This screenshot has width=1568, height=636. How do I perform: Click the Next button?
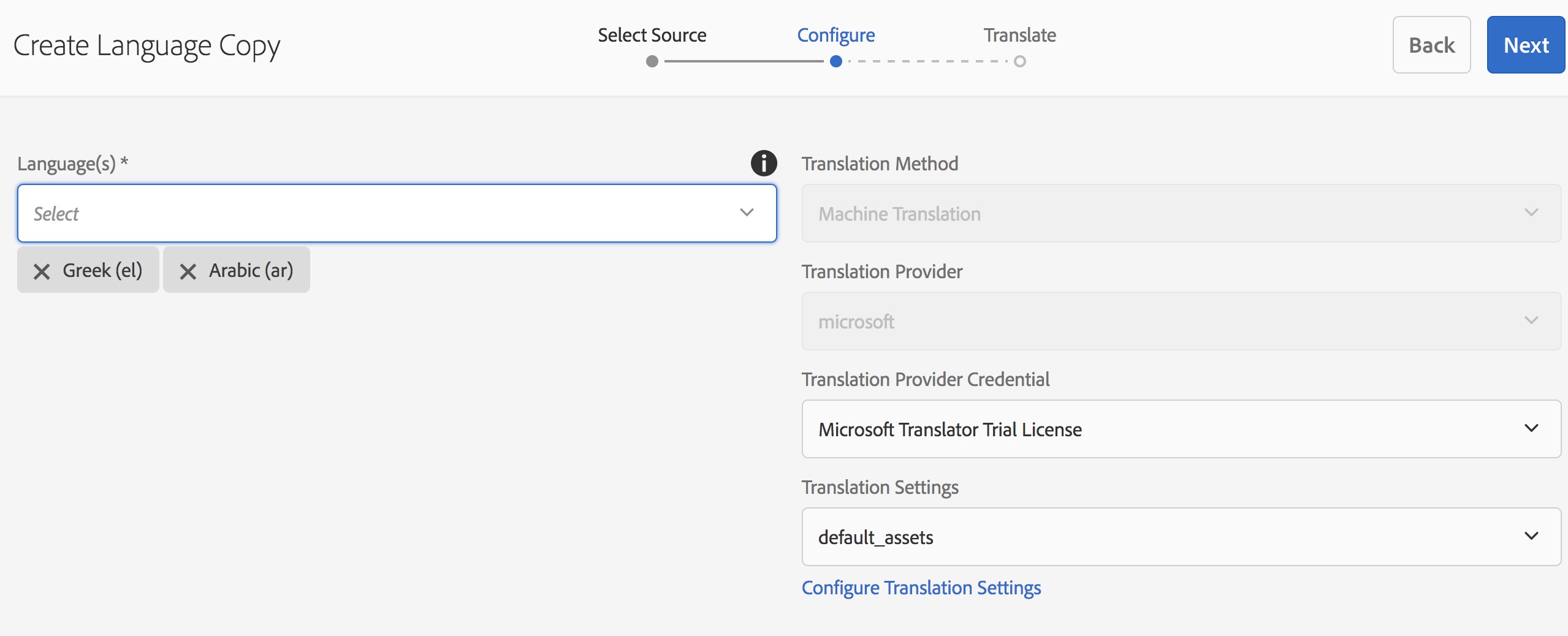[x=1525, y=45]
